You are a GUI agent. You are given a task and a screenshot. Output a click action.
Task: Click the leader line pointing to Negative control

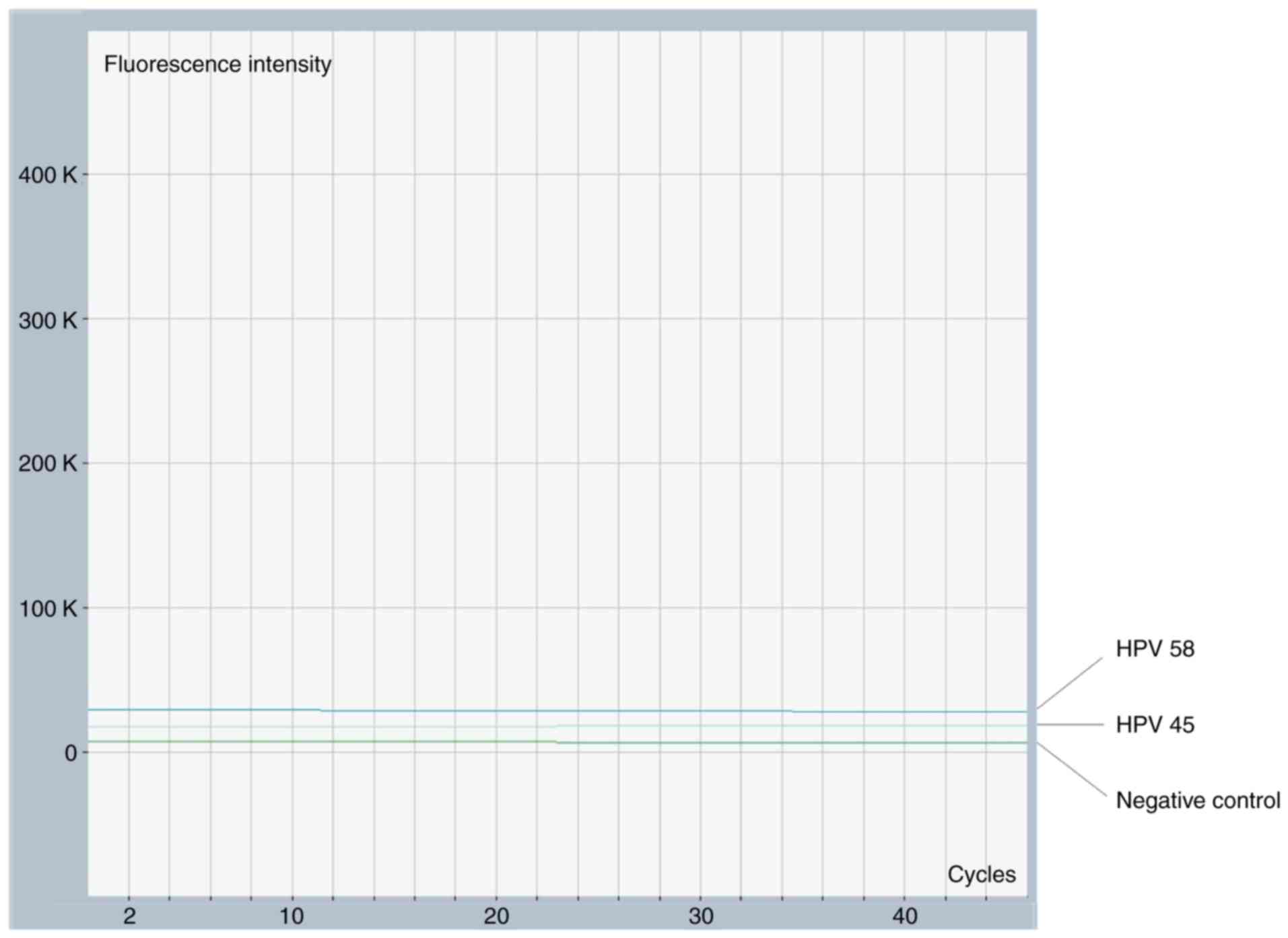click(x=1071, y=770)
